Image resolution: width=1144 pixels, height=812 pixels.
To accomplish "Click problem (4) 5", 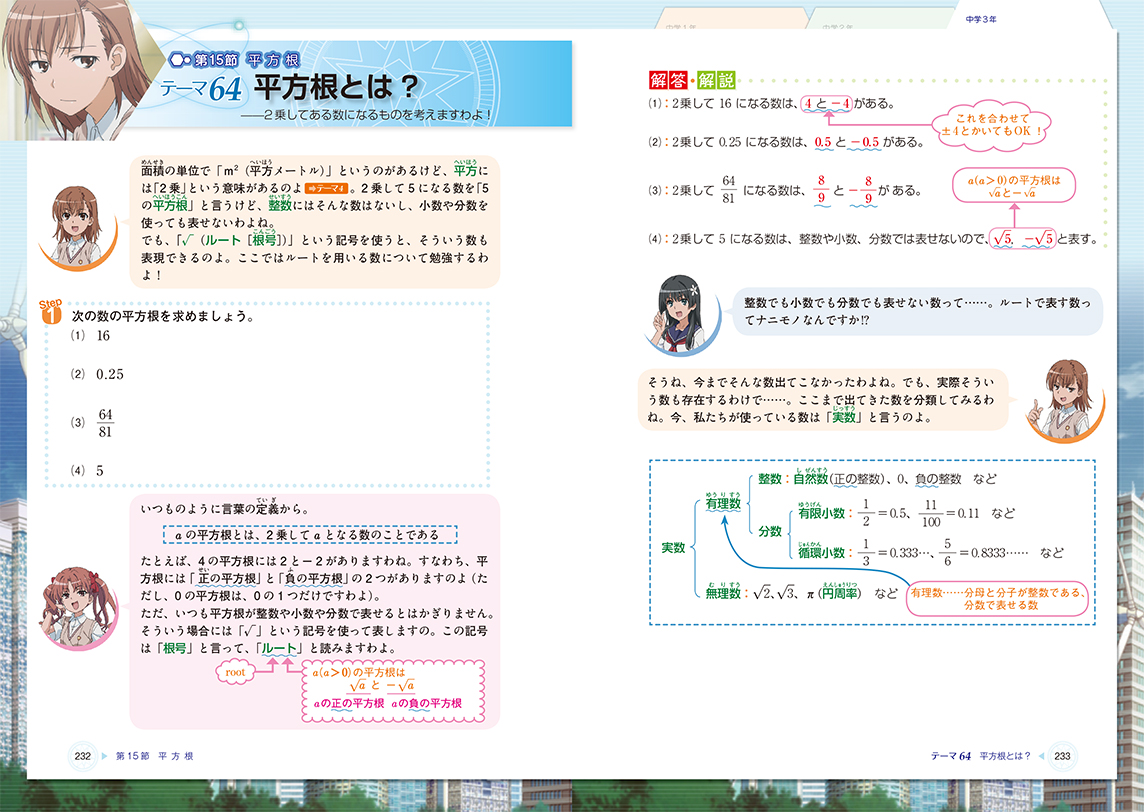I will [88, 471].
